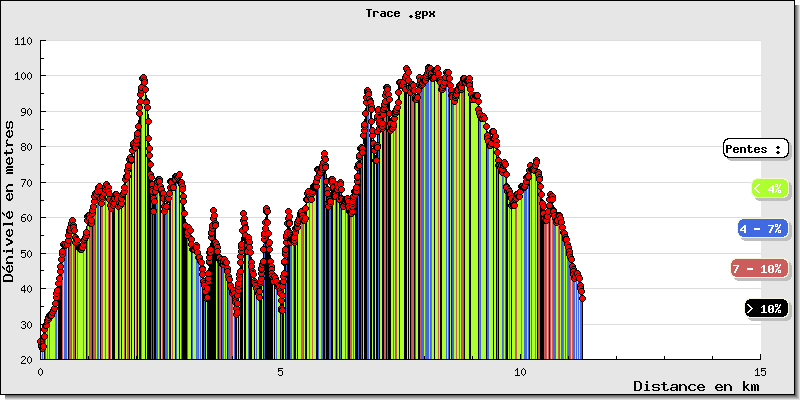Select the black "> 10%" legend entry

(765, 309)
